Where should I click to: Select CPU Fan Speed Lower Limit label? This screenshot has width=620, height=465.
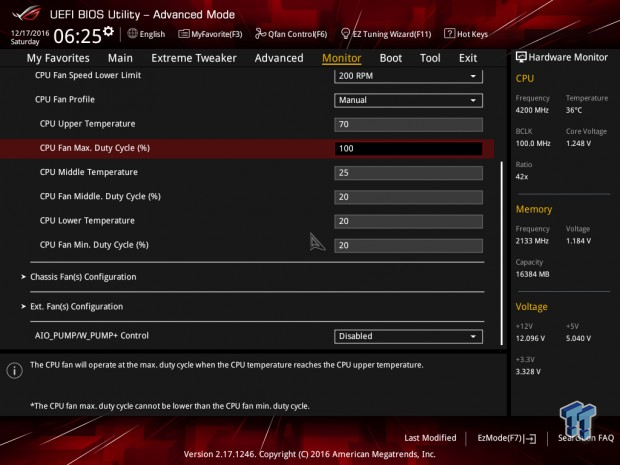(x=88, y=75)
